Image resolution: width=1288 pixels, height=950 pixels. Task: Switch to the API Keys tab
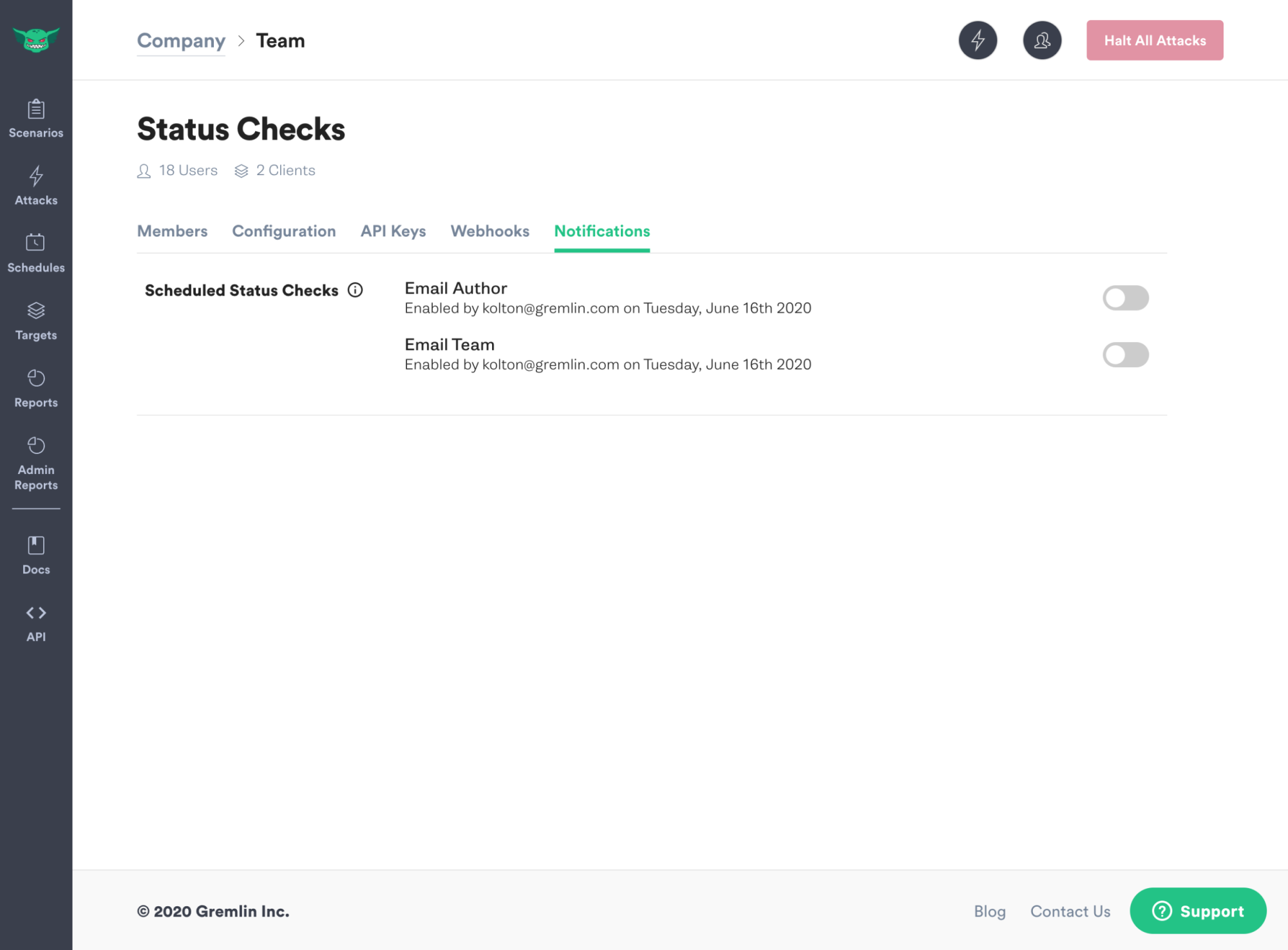pyautogui.click(x=393, y=231)
